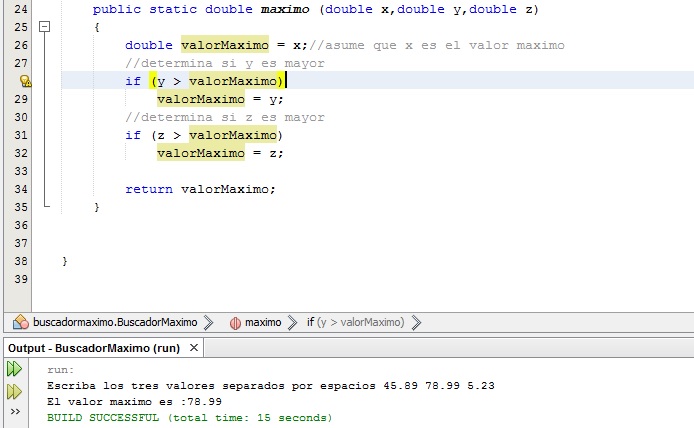Close the Output - BuscadorMaximo (run) tab
Image resolution: width=694 pixels, height=428 pixels.
194,348
